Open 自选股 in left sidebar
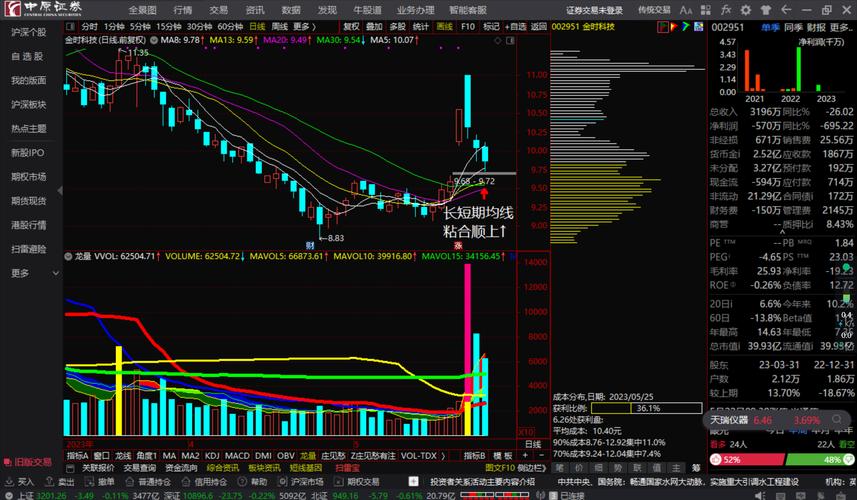This screenshot has width=857, height=500. [28, 57]
